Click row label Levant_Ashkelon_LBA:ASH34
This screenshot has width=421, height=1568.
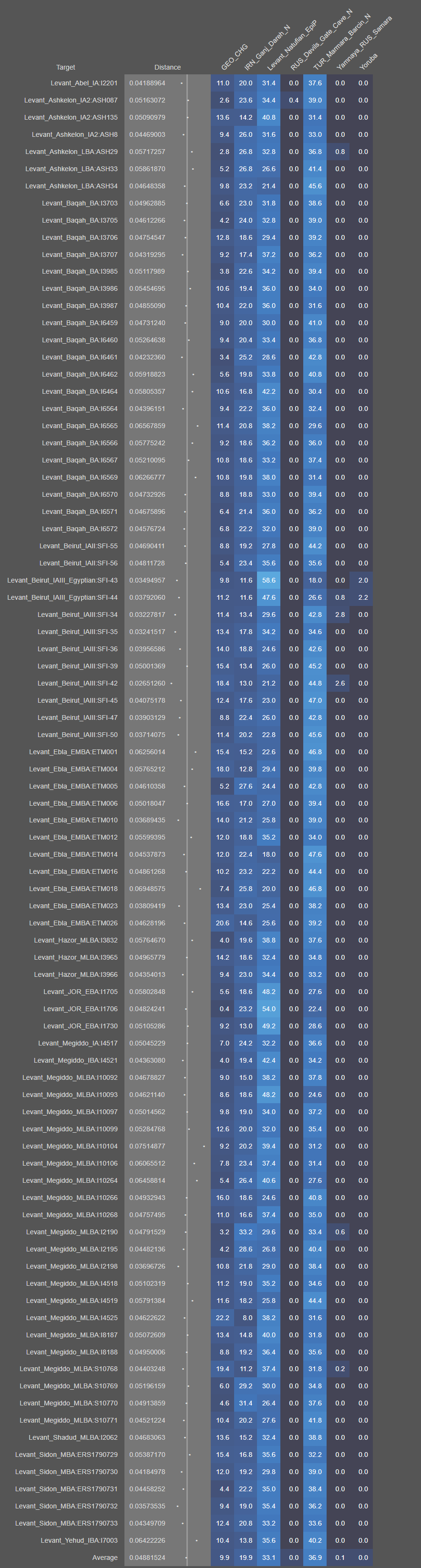(x=71, y=186)
